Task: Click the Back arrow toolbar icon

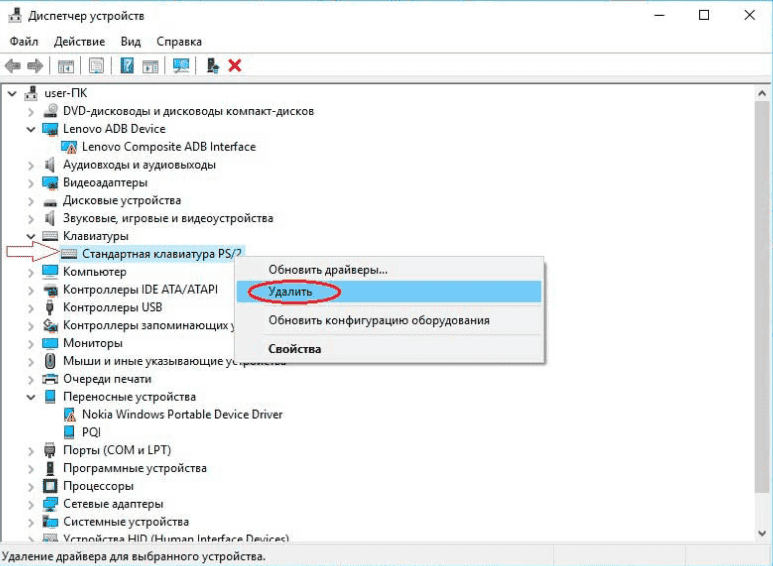Action: coord(13,66)
